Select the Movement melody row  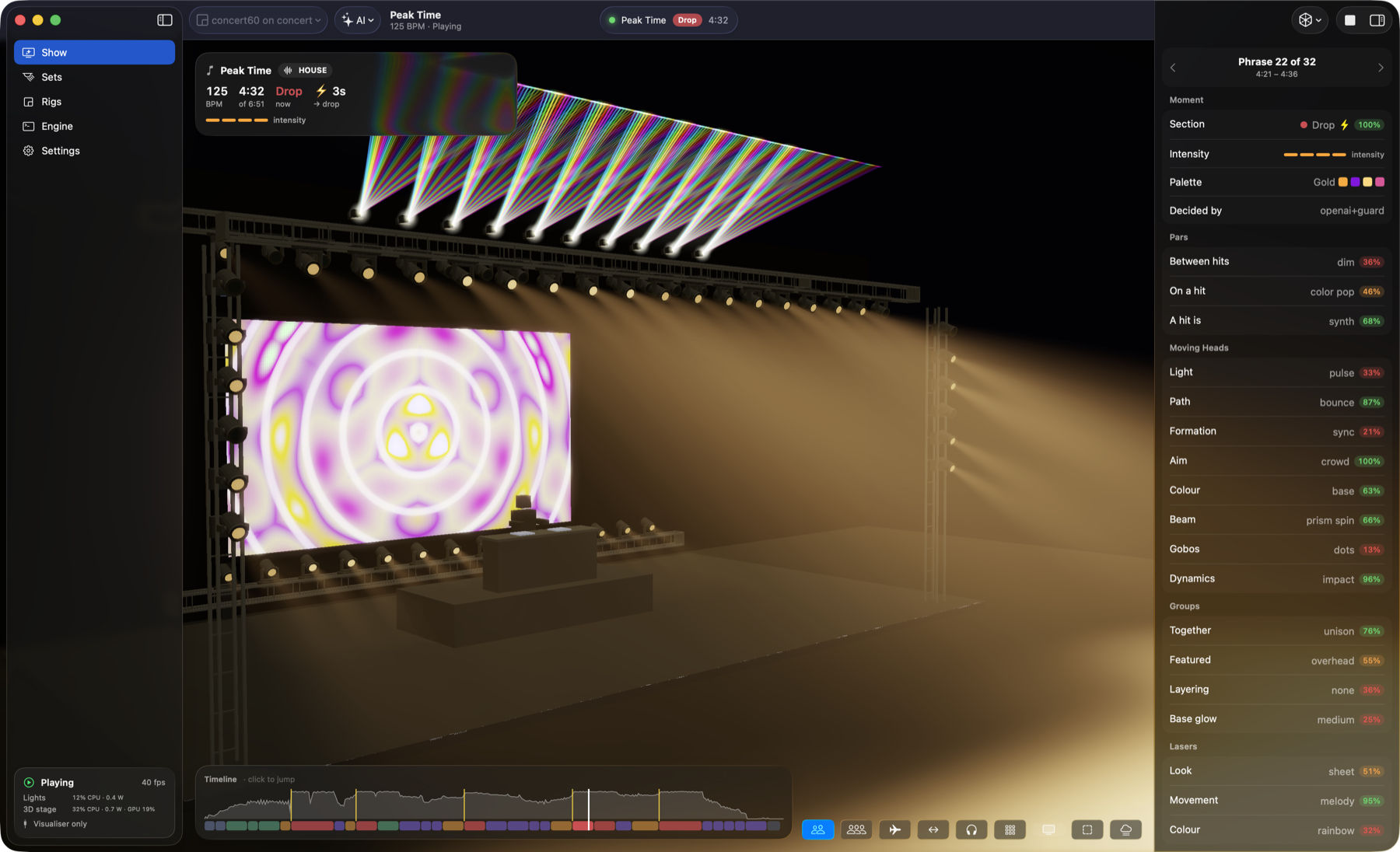[1276, 801]
